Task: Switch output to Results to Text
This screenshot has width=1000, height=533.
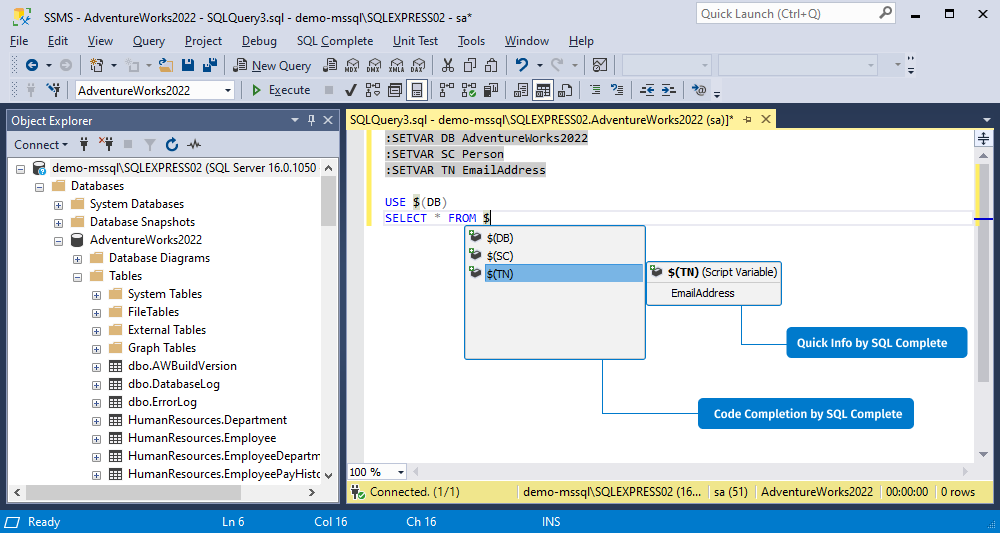Action: click(x=521, y=90)
